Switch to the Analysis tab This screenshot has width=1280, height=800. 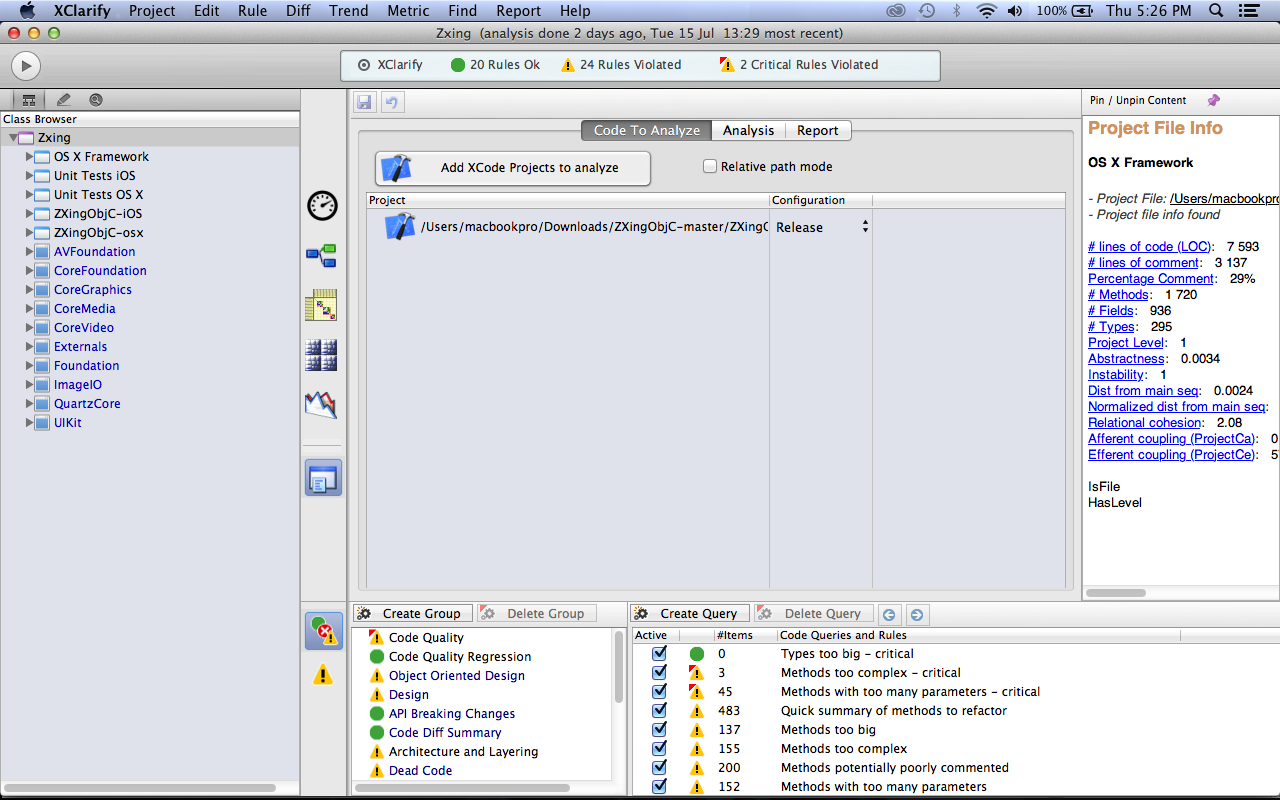point(748,130)
